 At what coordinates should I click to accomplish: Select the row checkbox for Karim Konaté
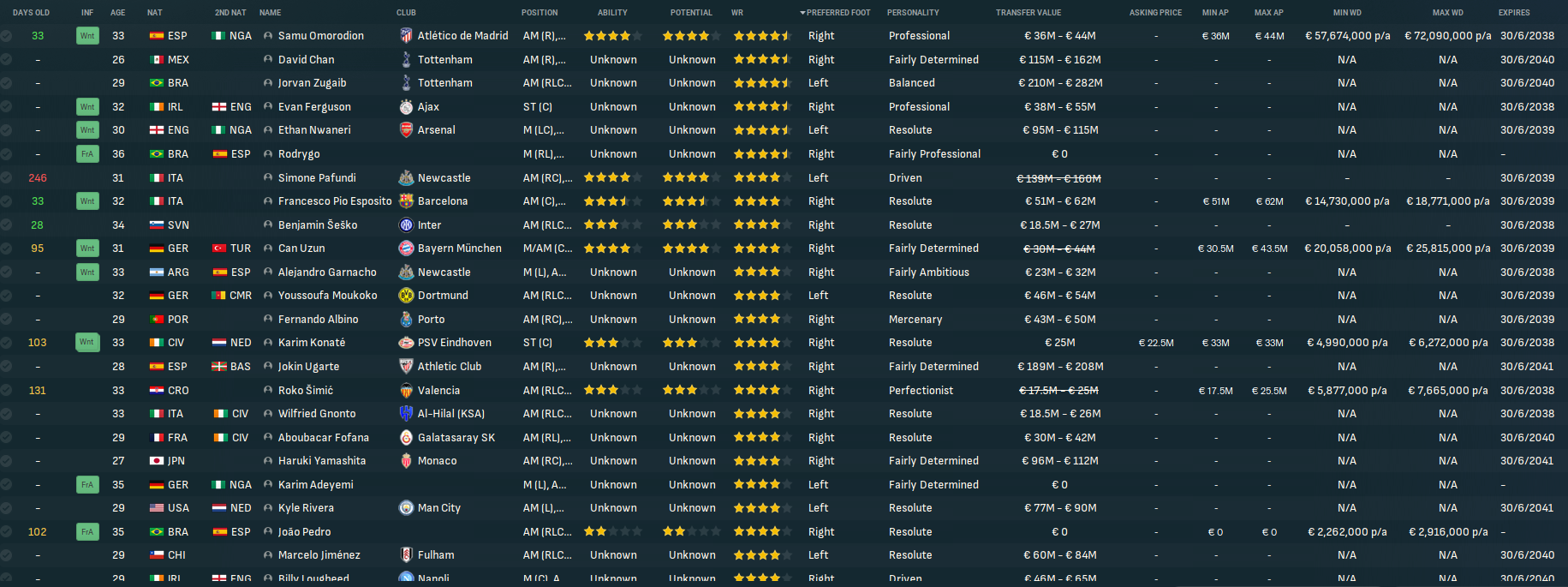6,343
